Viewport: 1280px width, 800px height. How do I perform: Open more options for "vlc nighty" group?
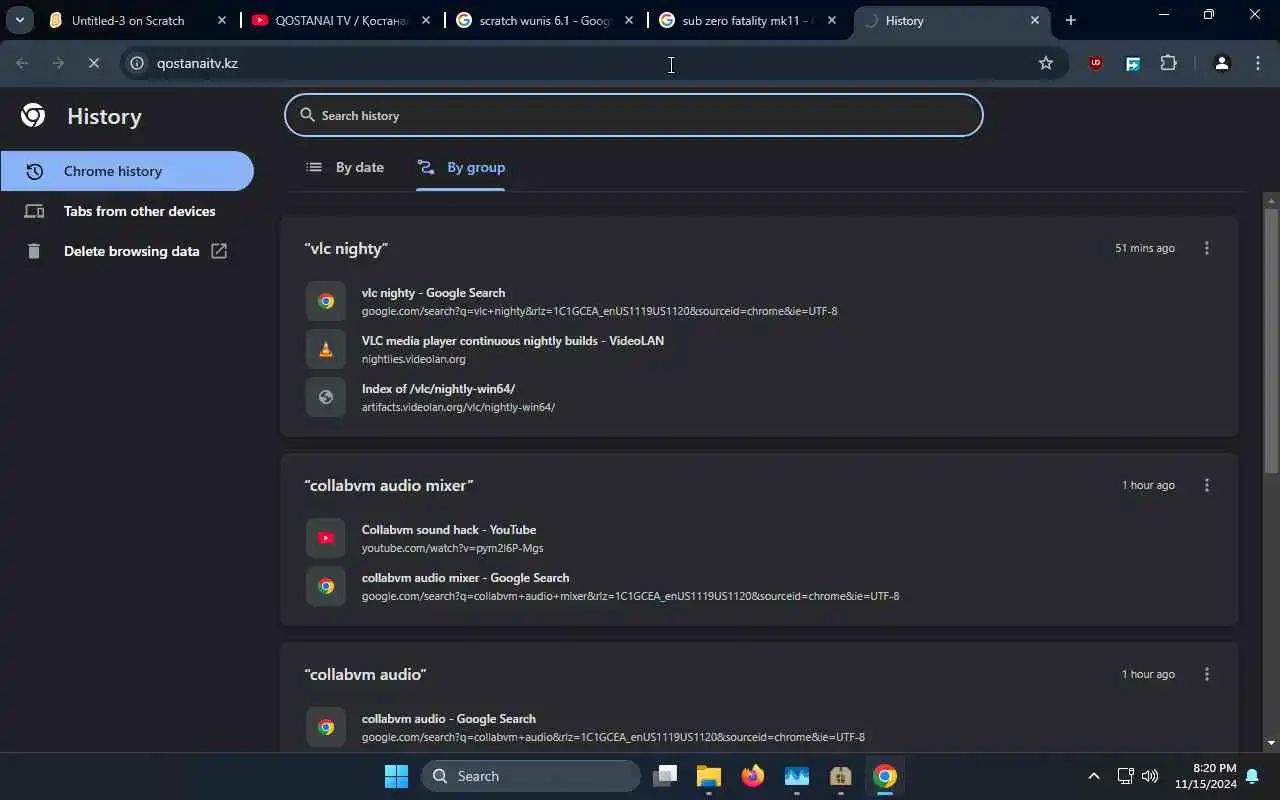pos(1207,248)
